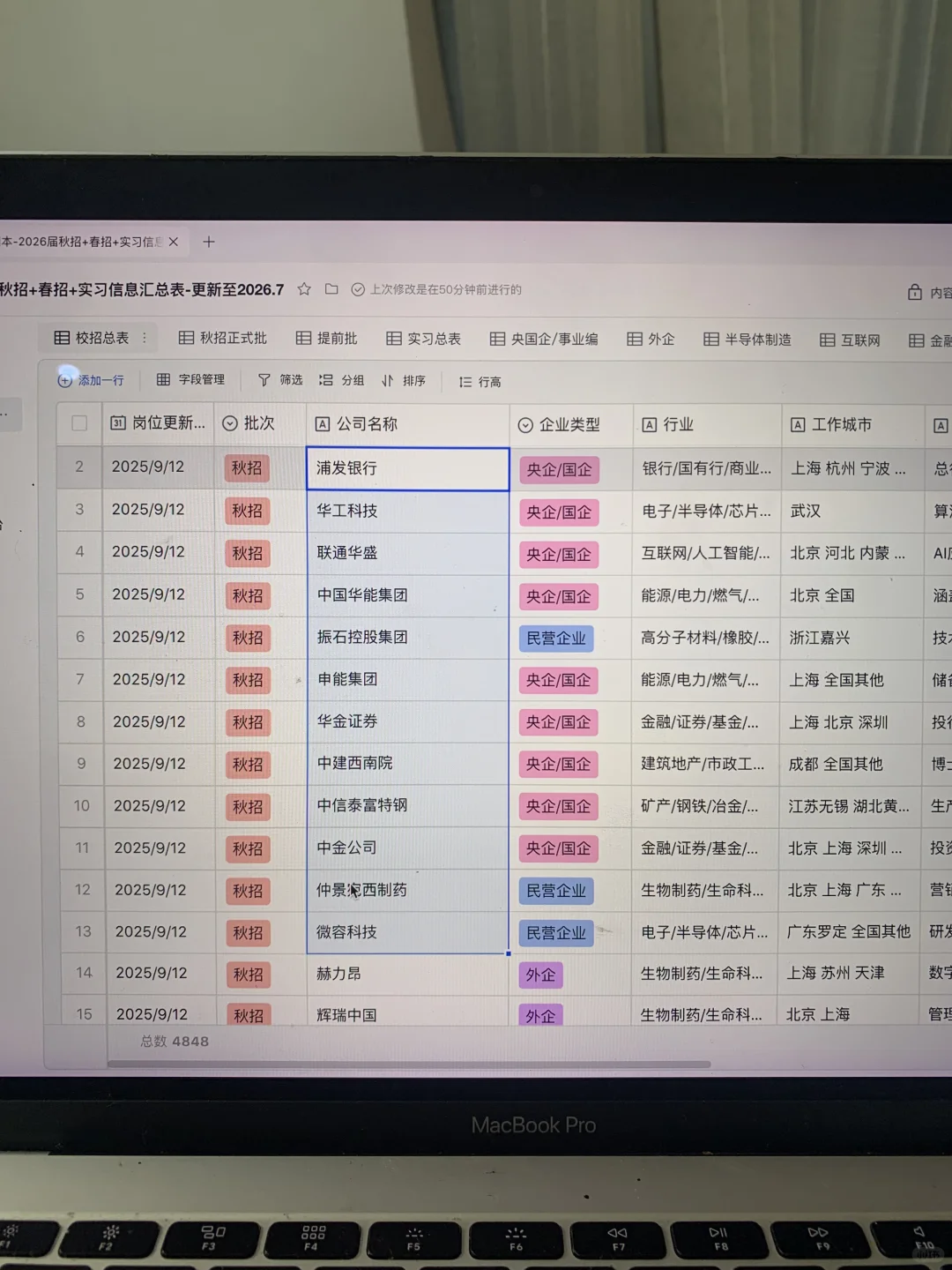Click 公司名称 column header
This screenshot has height=1270, width=952.
point(407,424)
